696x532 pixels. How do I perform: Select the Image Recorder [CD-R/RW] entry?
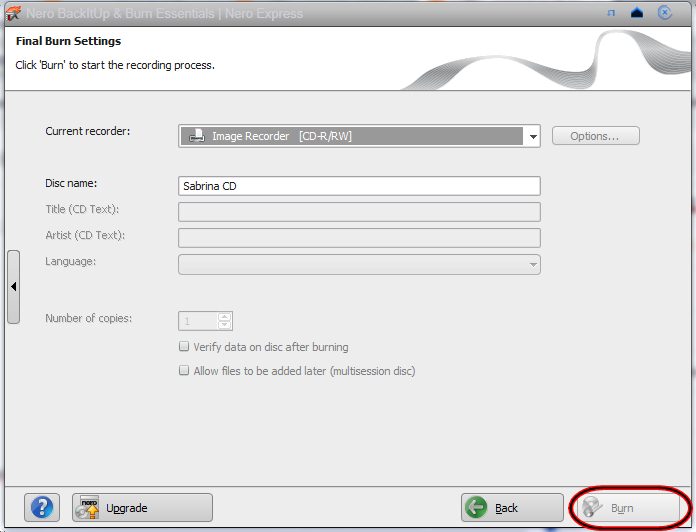click(352, 136)
